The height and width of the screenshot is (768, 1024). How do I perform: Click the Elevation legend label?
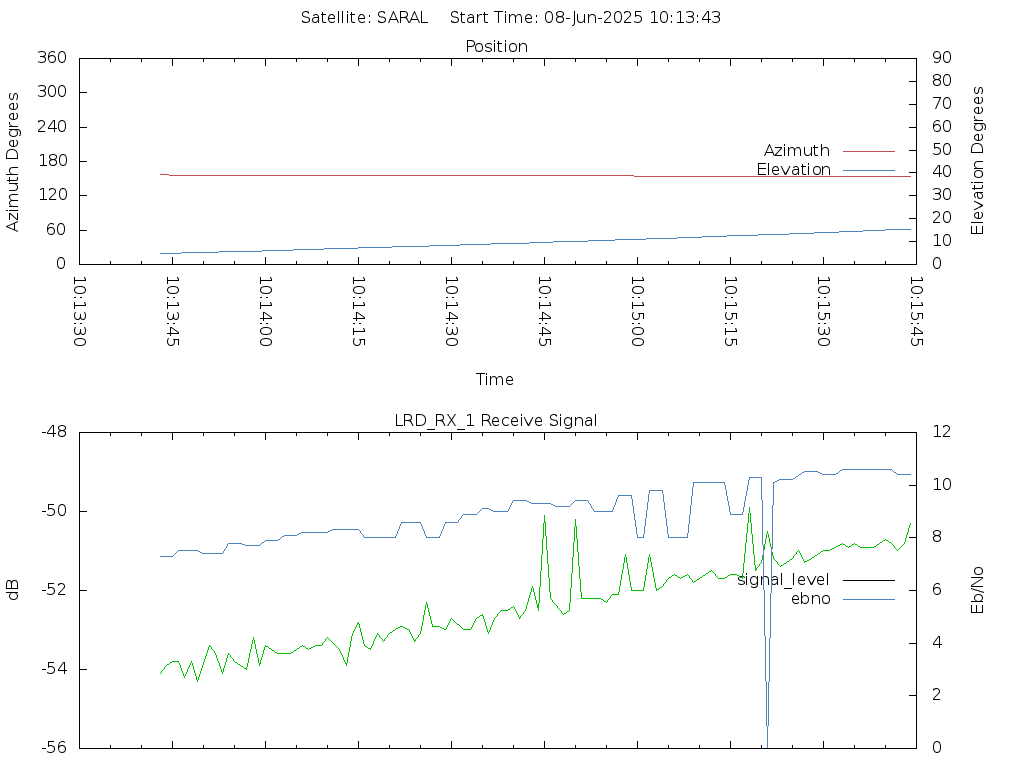click(793, 170)
